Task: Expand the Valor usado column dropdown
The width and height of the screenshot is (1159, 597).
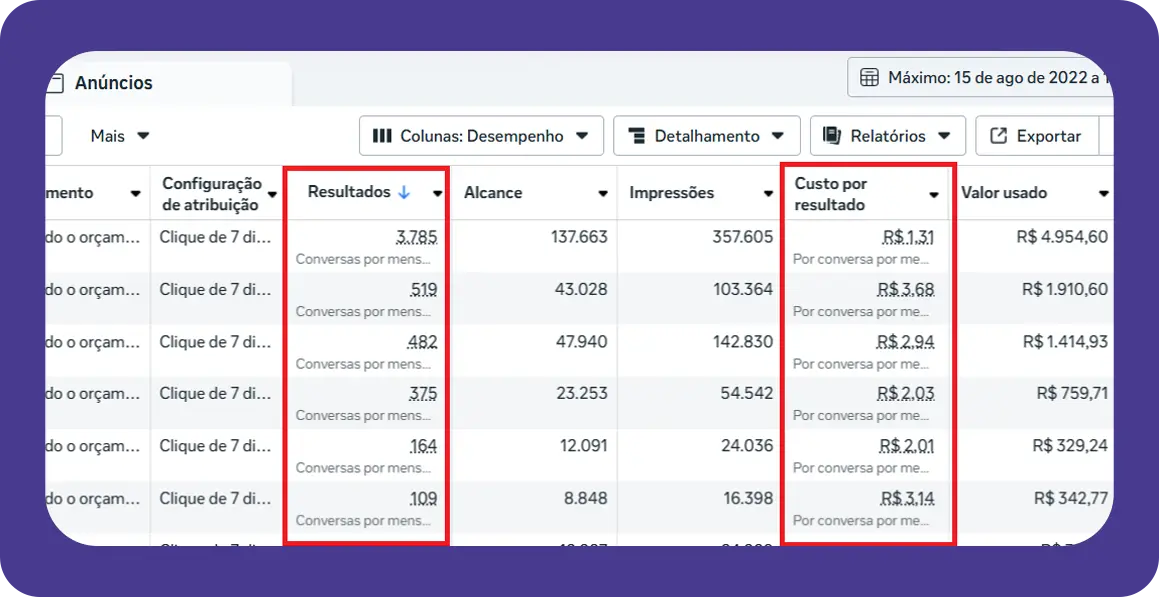Action: 1104,192
